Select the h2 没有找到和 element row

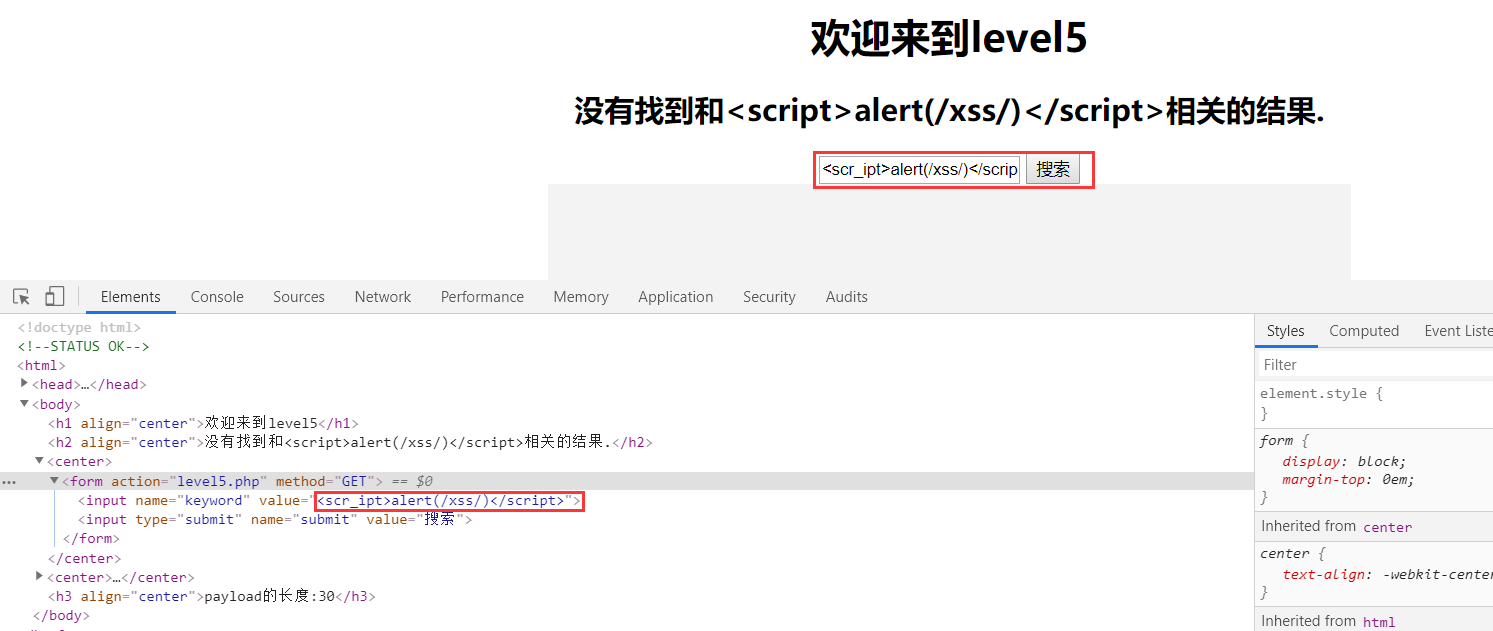point(350,442)
